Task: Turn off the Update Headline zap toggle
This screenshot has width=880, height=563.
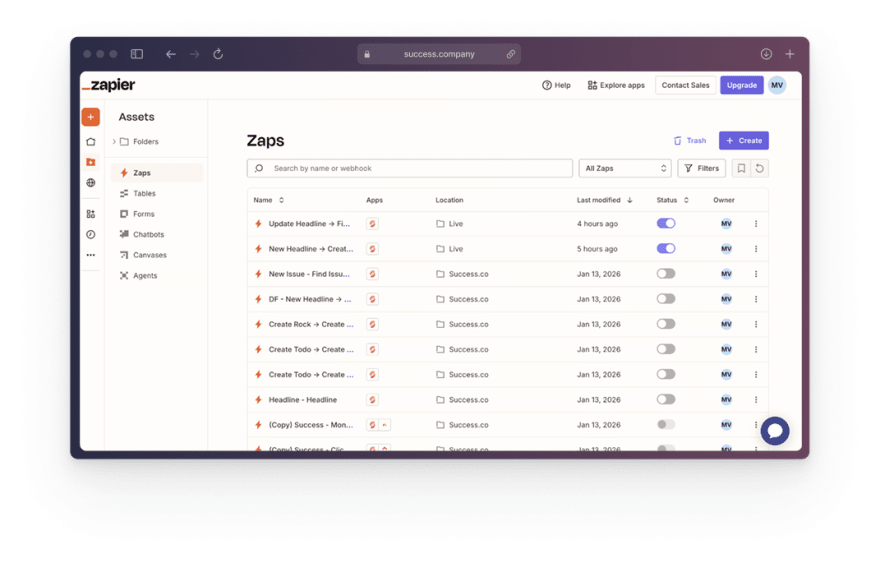Action: point(666,223)
